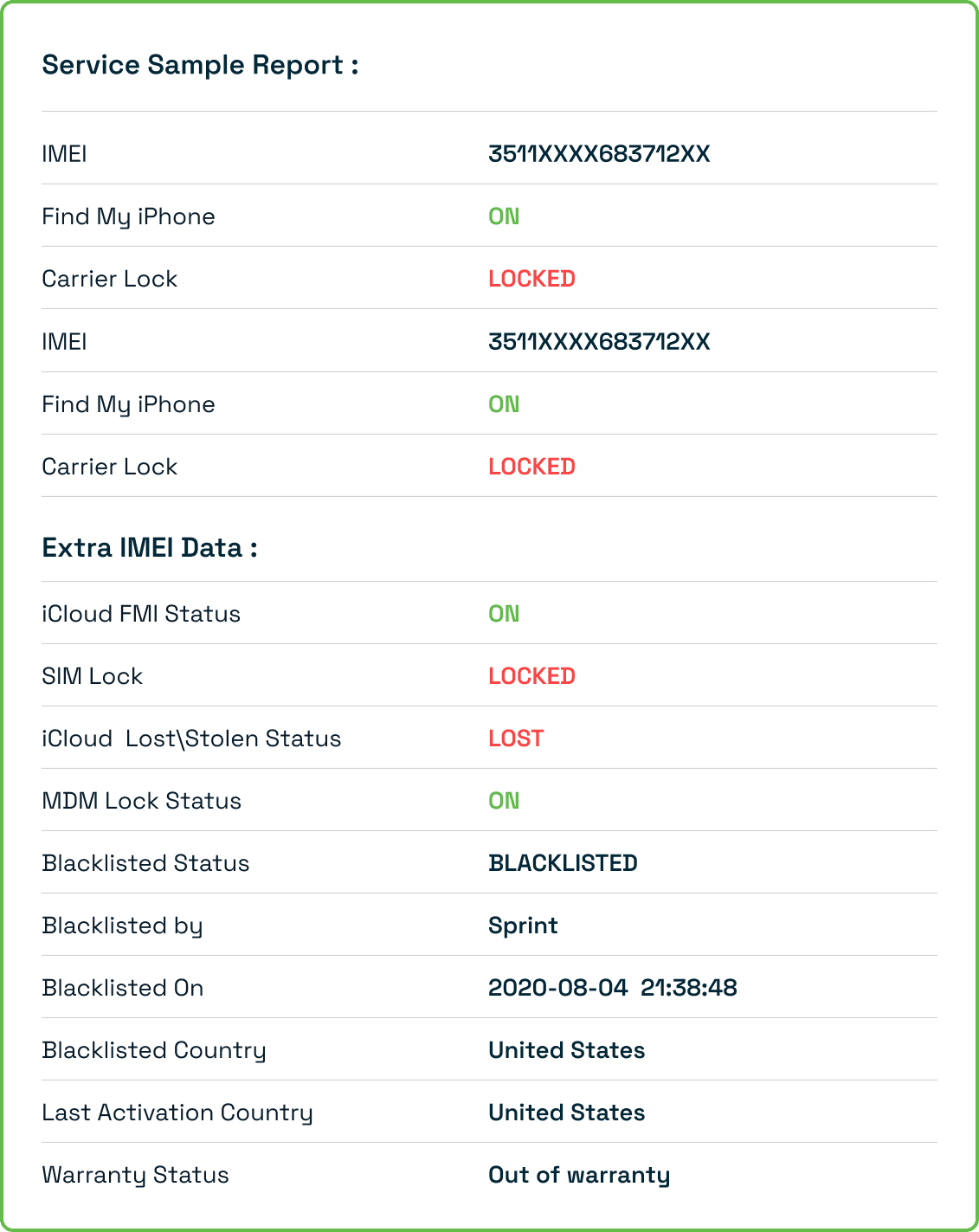Select the iCloud FMI Status label

pos(141,614)
